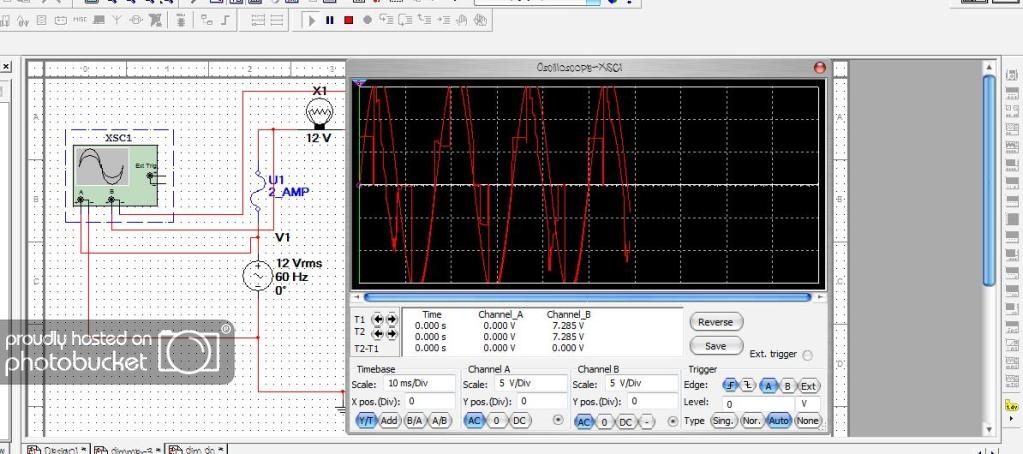Place a MISC component from toolbar
Screen dimensions: 1023x454
click(80, 20)
